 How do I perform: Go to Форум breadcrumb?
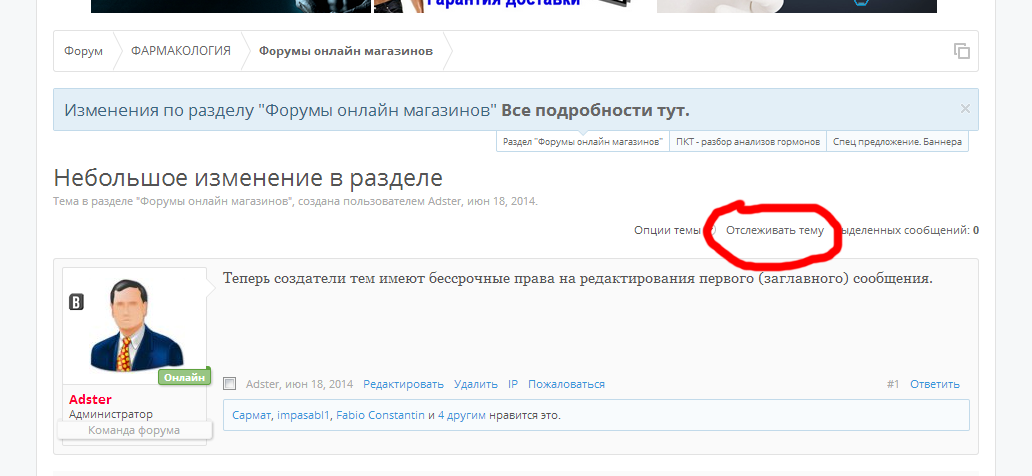(83, 51)
